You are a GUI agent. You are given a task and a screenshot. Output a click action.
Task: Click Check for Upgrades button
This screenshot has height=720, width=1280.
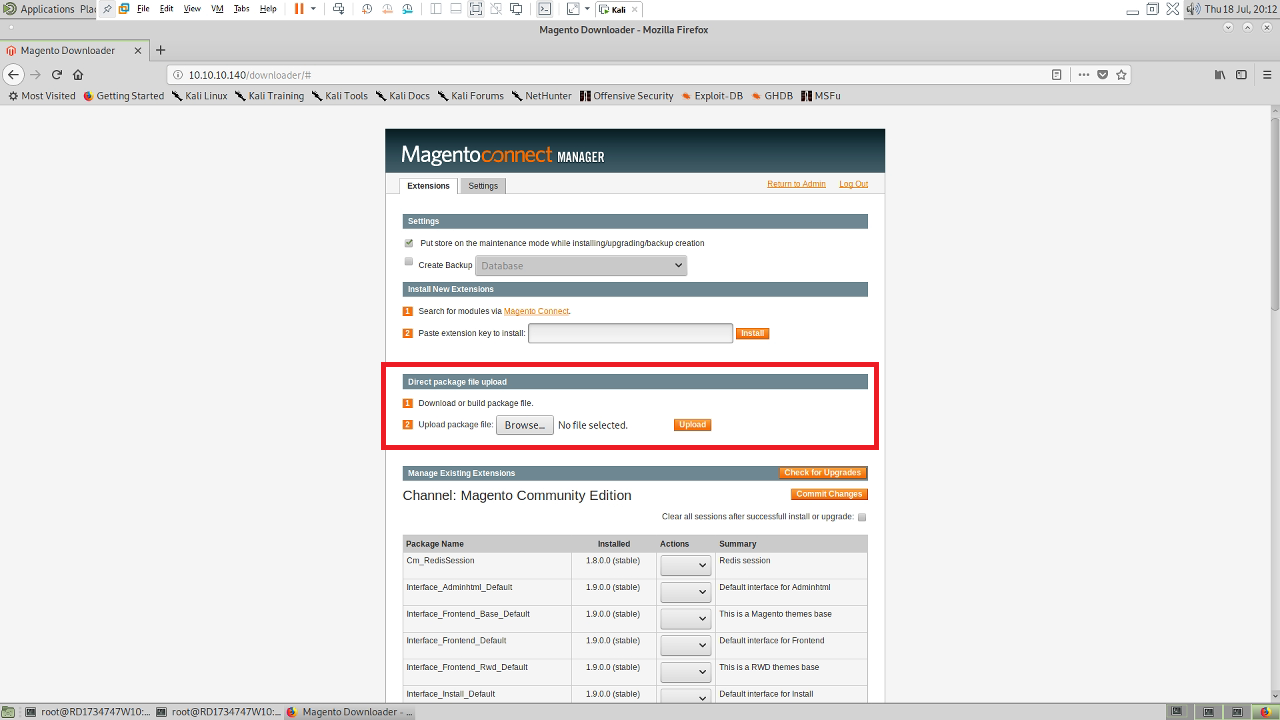(822, 473)
